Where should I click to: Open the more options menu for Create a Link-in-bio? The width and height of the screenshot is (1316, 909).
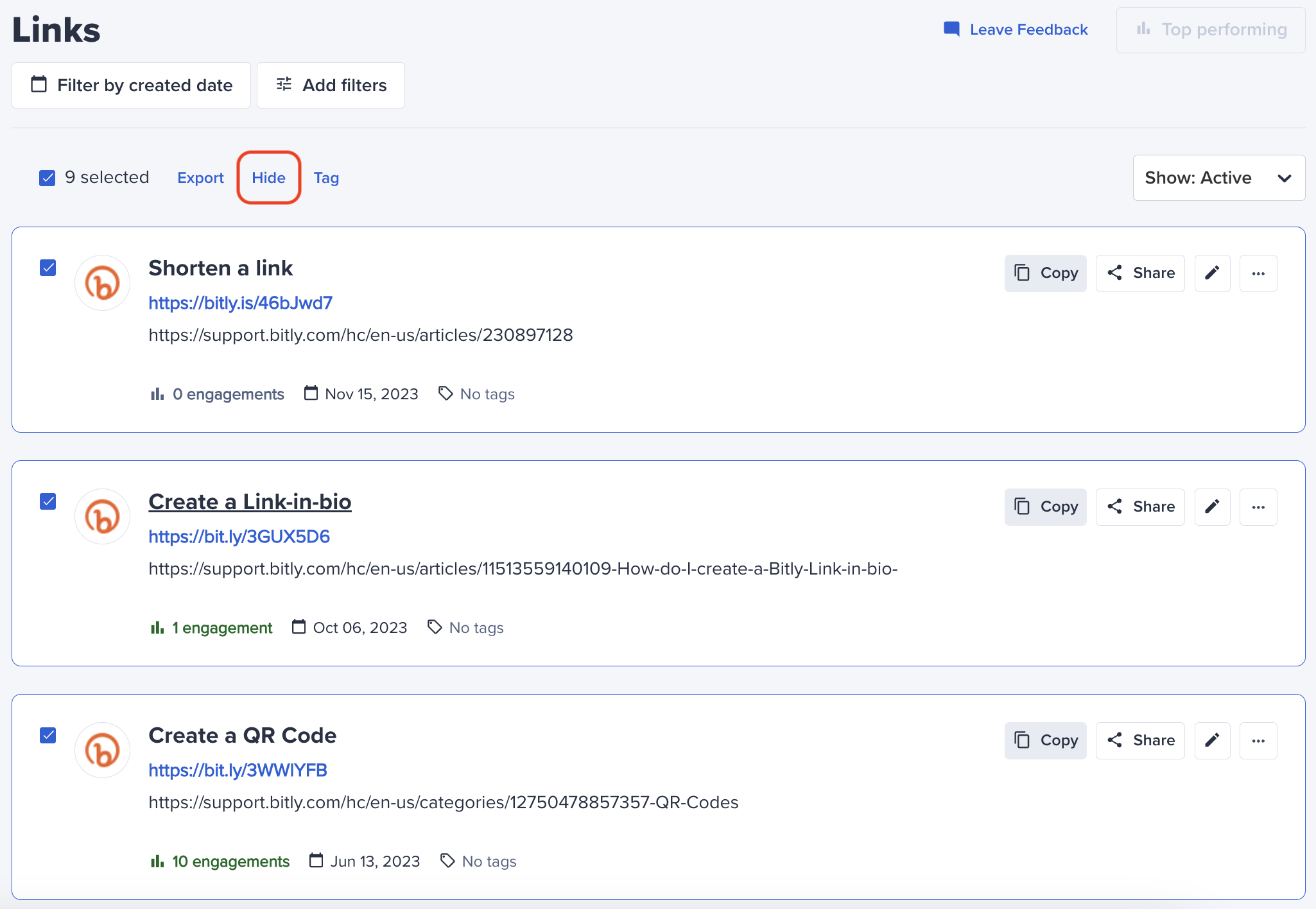pyautogui.click(x=1258, y=507)
